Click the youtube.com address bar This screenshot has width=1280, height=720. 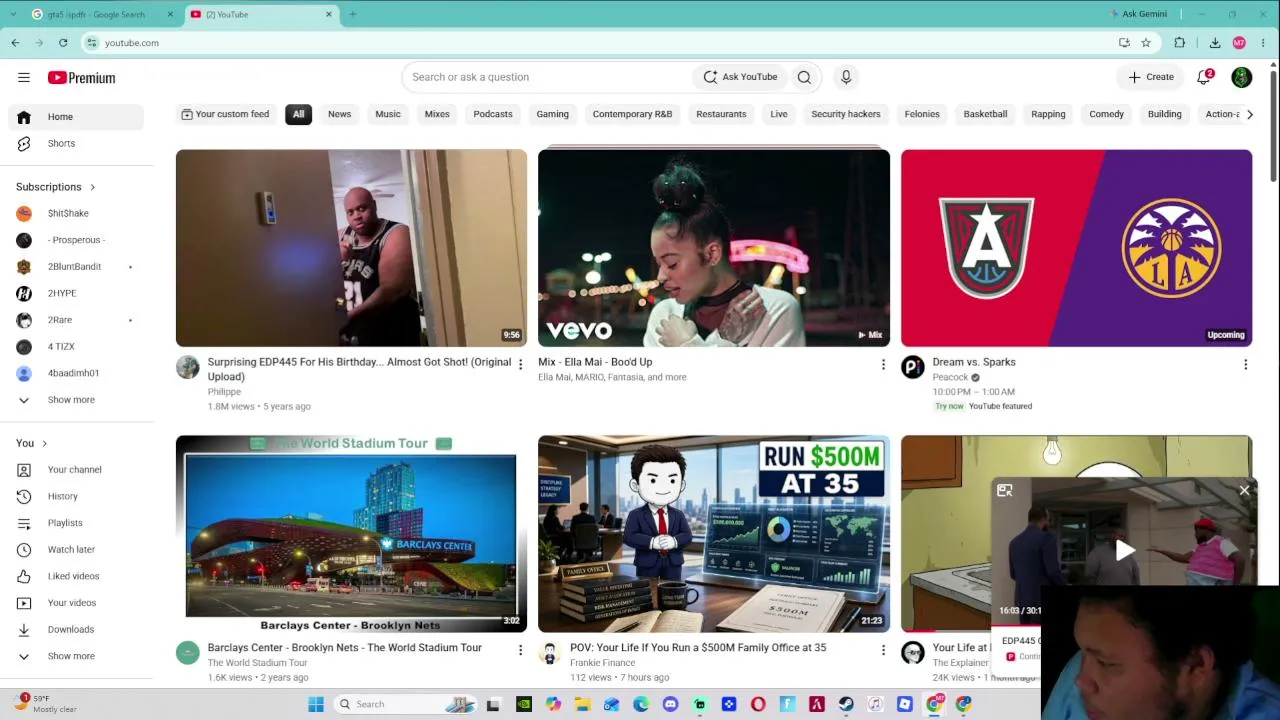coord(600,43)
